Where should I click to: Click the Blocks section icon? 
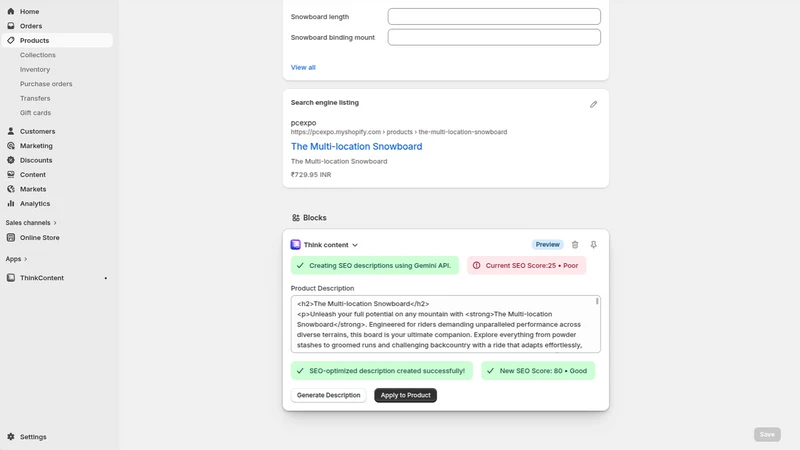tap(296, 218)
